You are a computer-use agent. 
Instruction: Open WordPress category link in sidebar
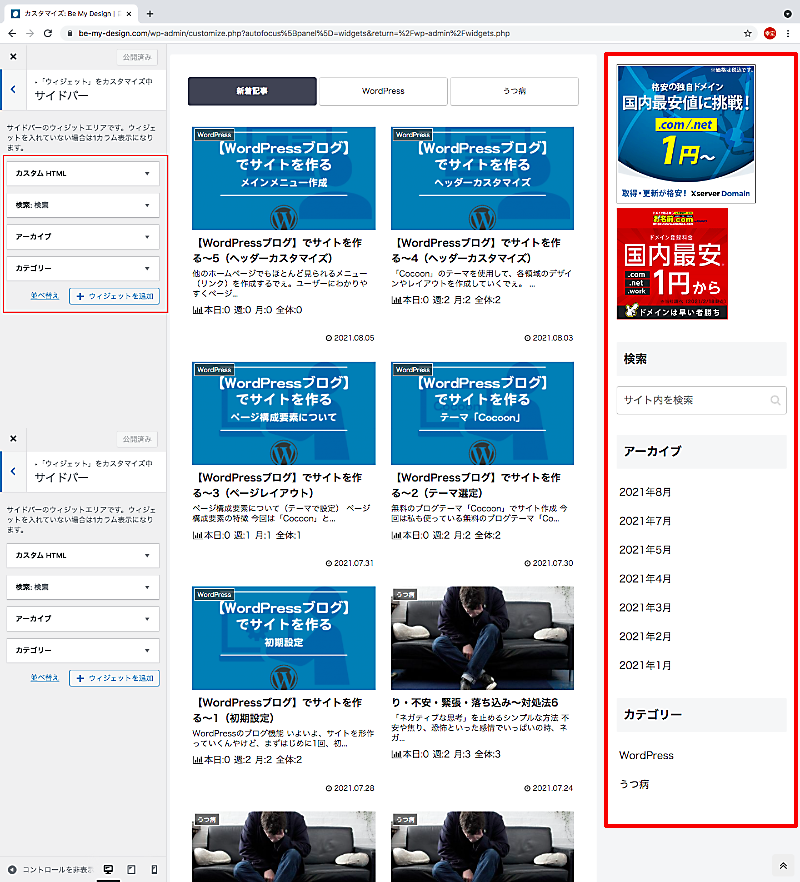pyautogui.click(x=646, y=755)
